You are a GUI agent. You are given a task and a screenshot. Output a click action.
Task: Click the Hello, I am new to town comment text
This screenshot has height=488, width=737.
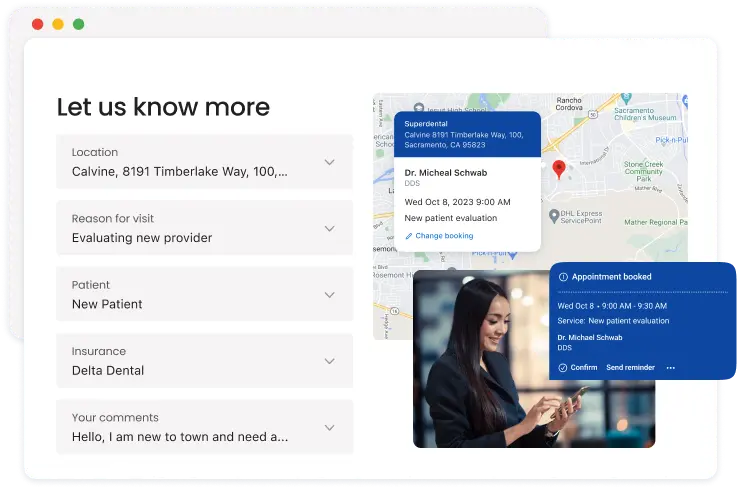click(180, 437)
